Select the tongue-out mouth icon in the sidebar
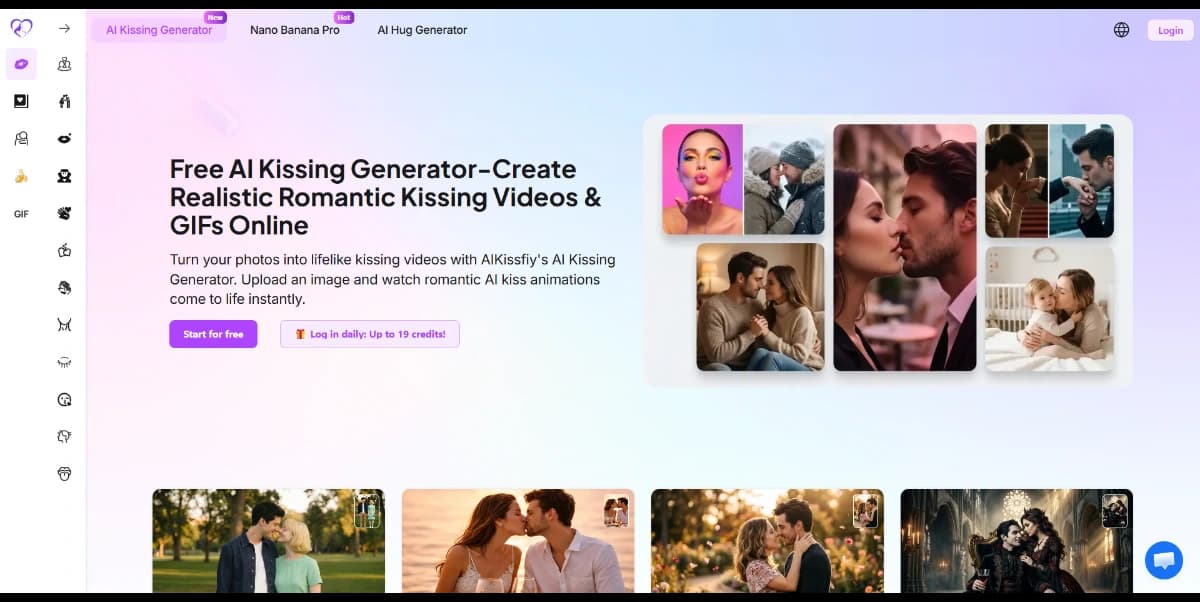1200x602 pixels. [x=65, y=473]
